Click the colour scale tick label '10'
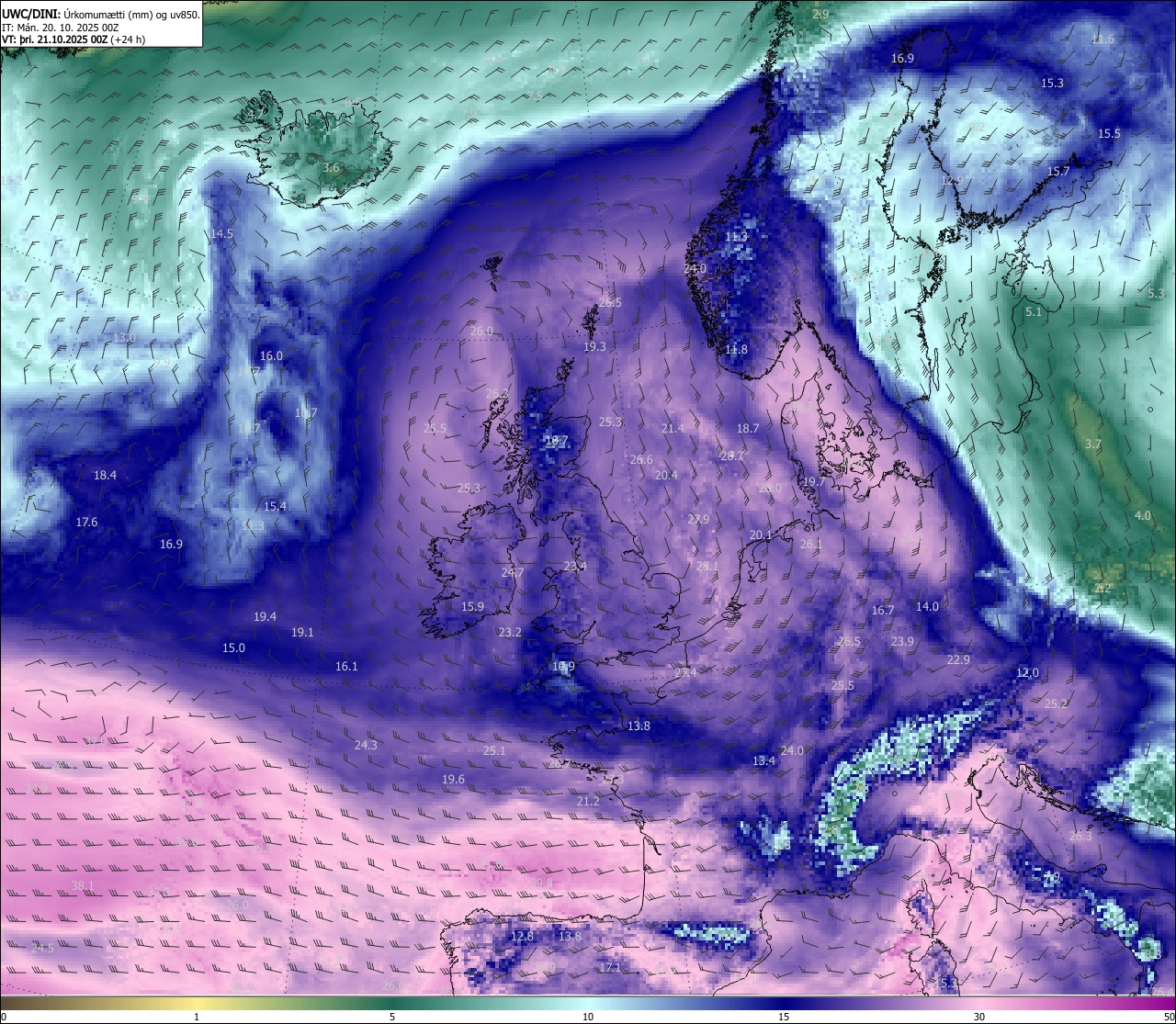The height and width of the screenshot is (1024, 1176). (x=588, y=1017)
